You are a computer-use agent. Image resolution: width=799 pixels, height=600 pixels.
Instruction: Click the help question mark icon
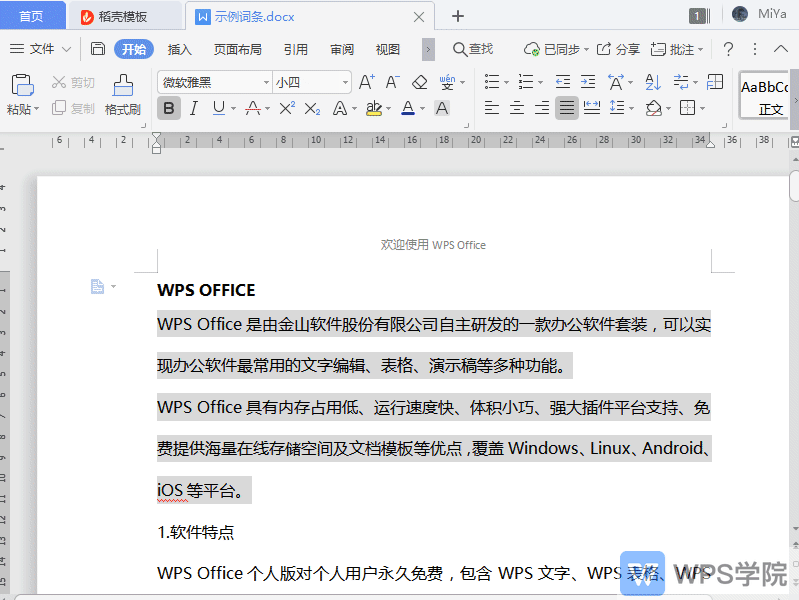coord(729,49)
